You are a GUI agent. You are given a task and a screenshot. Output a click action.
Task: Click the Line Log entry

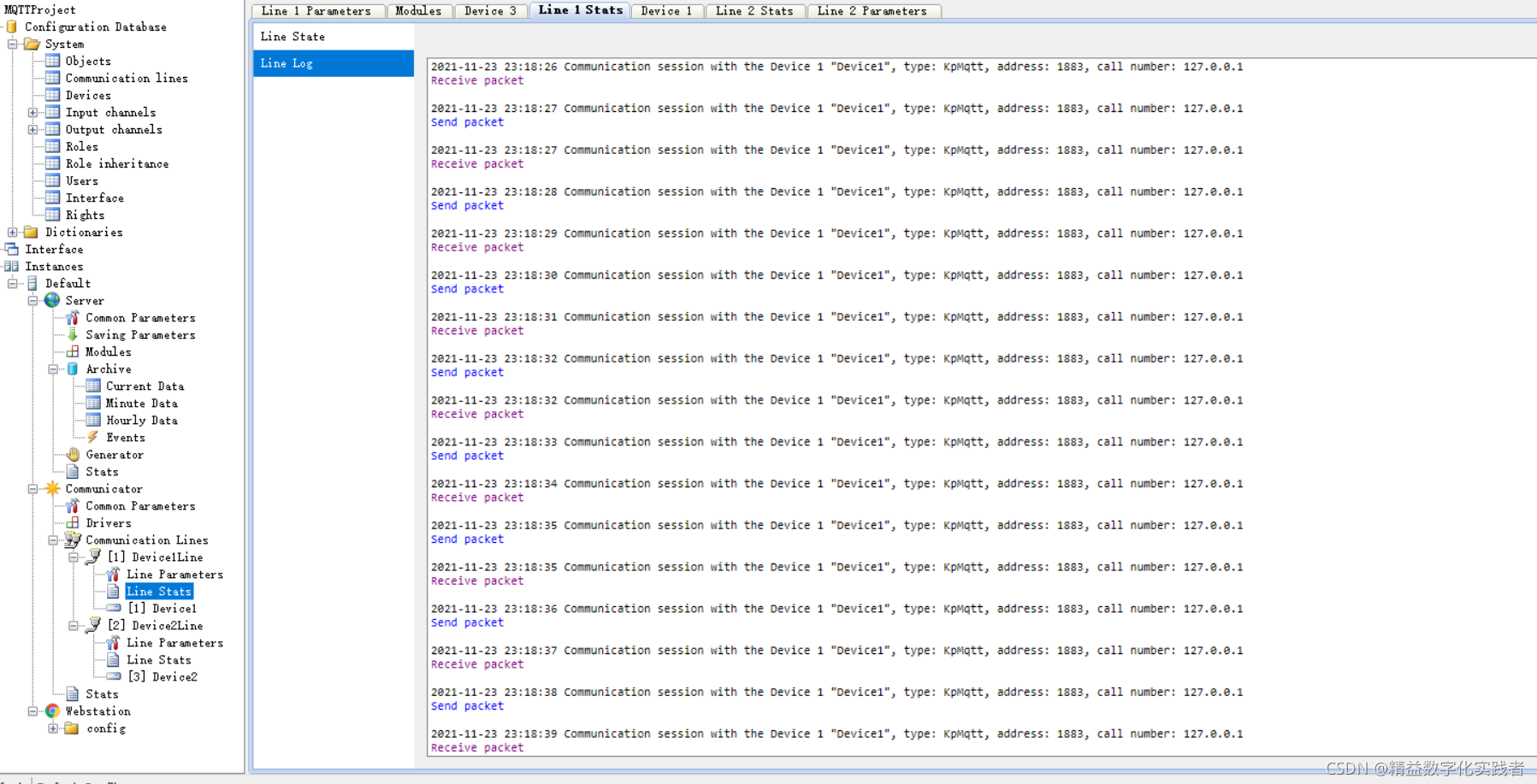point(287,62)
